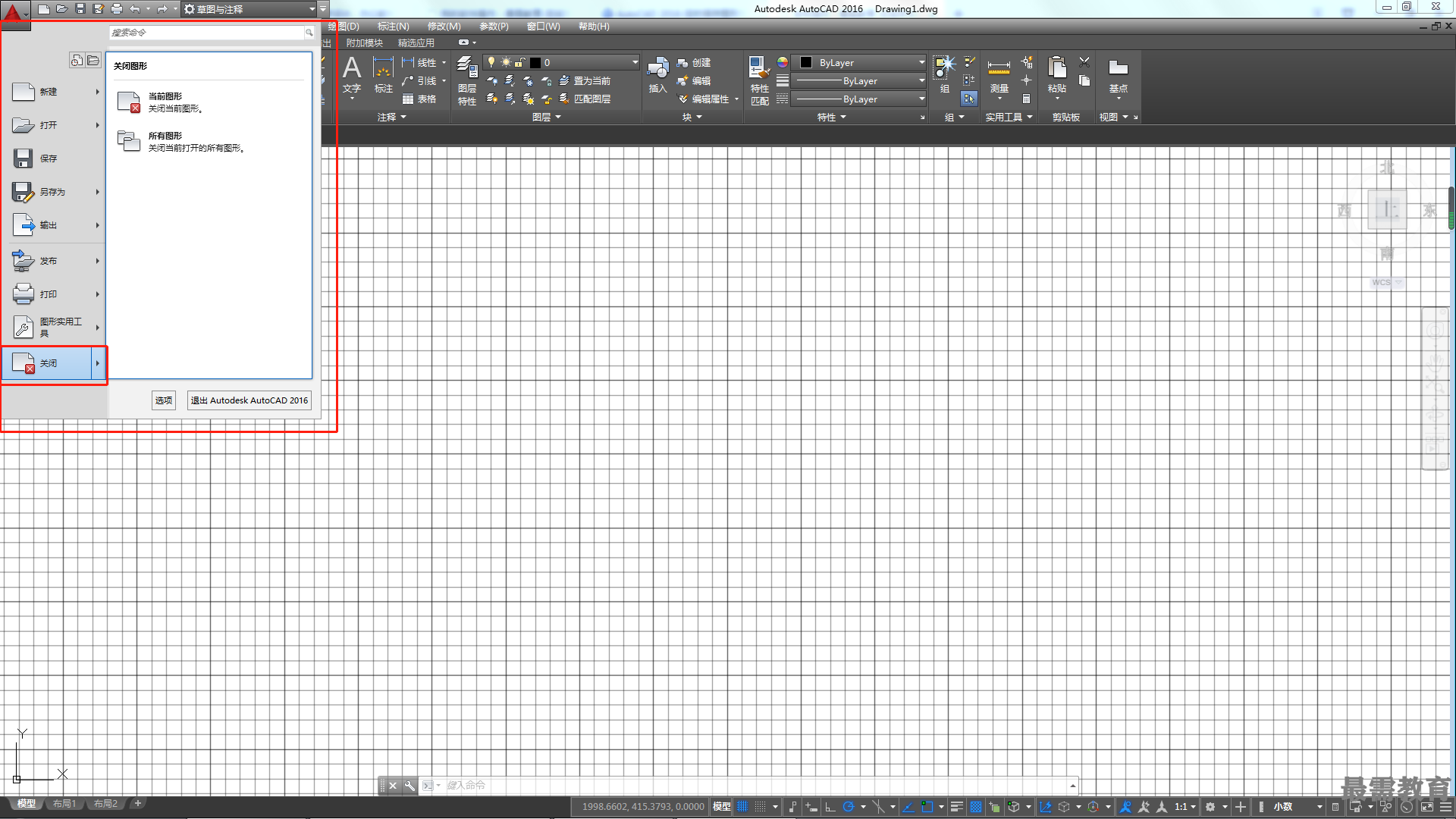Click 创建 create block tool
Image resolution: width=1456 pixels, height=819 pixels.
click(x=694, y=62)
